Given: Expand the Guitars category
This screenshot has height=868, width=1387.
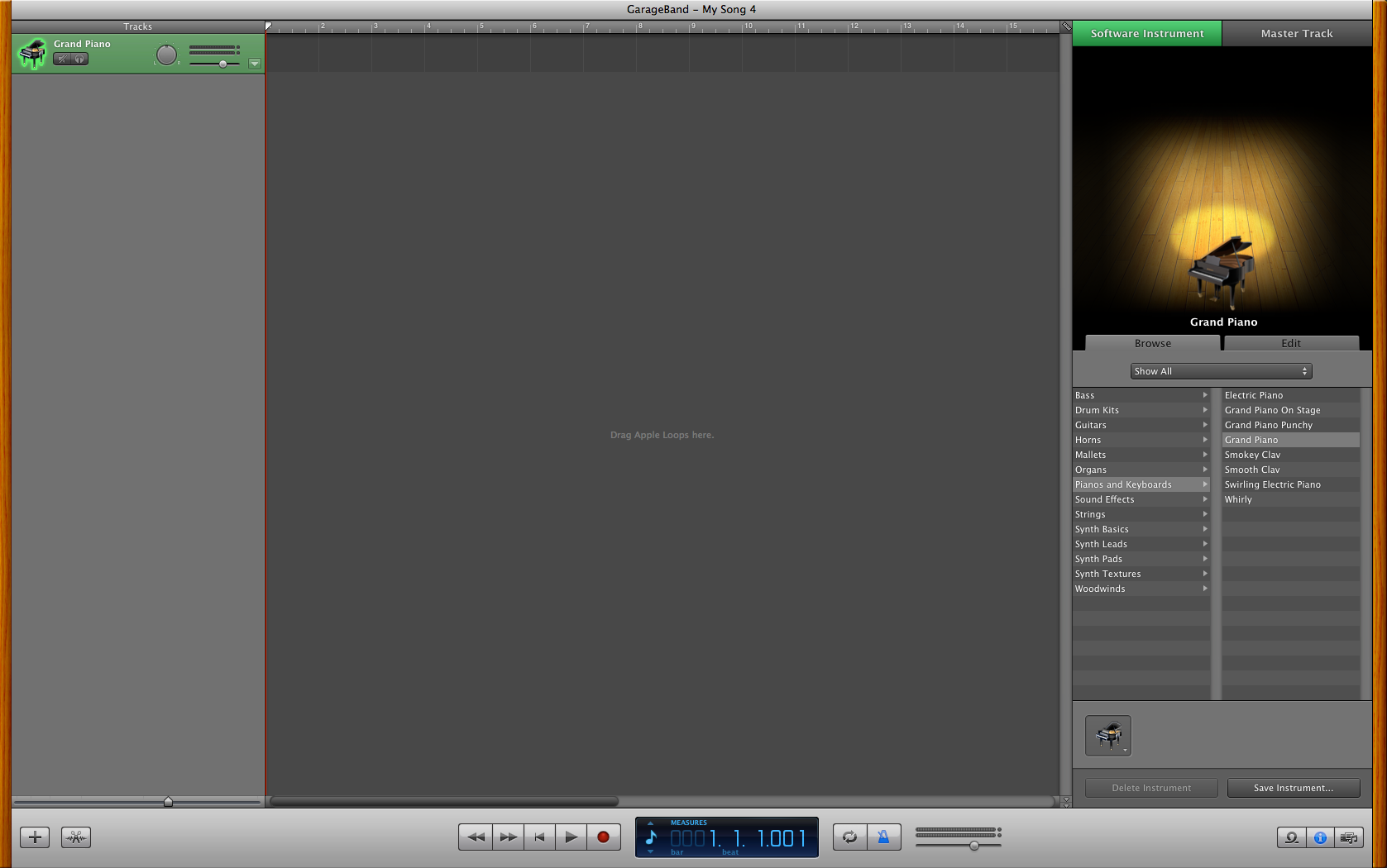Looking at the screenshot, I should [1141, 425].
